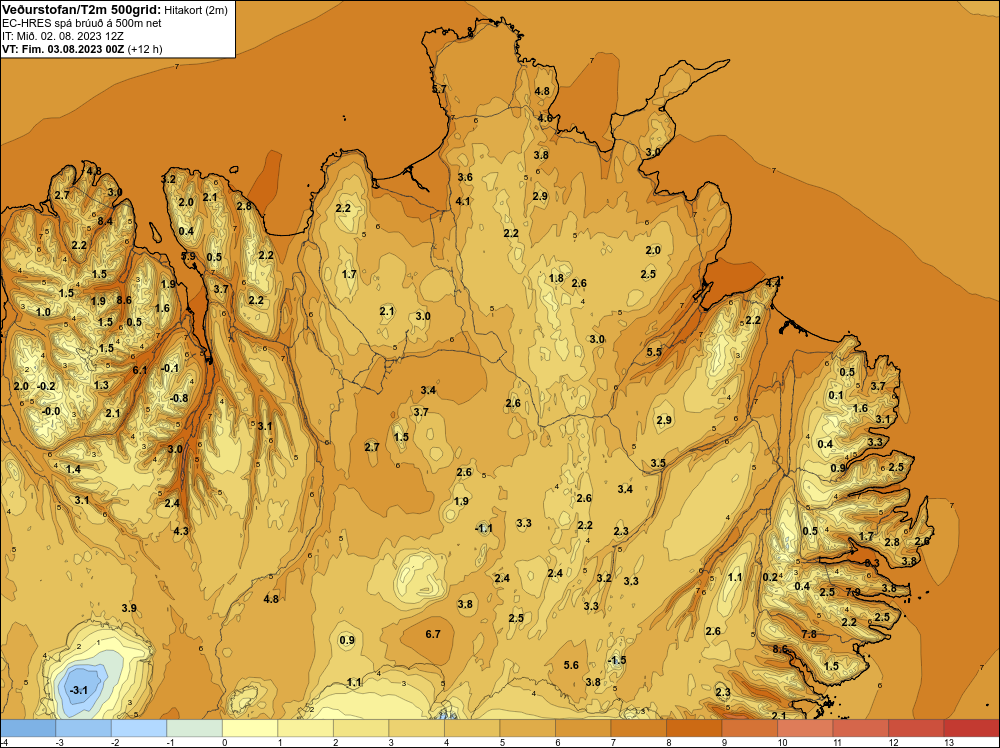Select legend color between 3 and 4

click(416, 728)
